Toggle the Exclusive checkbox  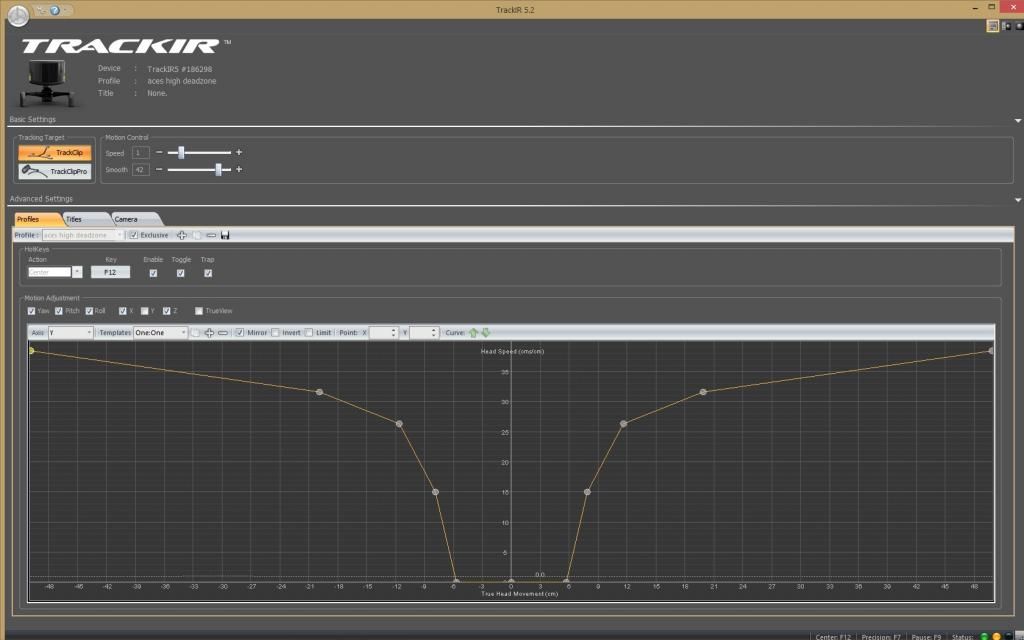pos(134,235)
